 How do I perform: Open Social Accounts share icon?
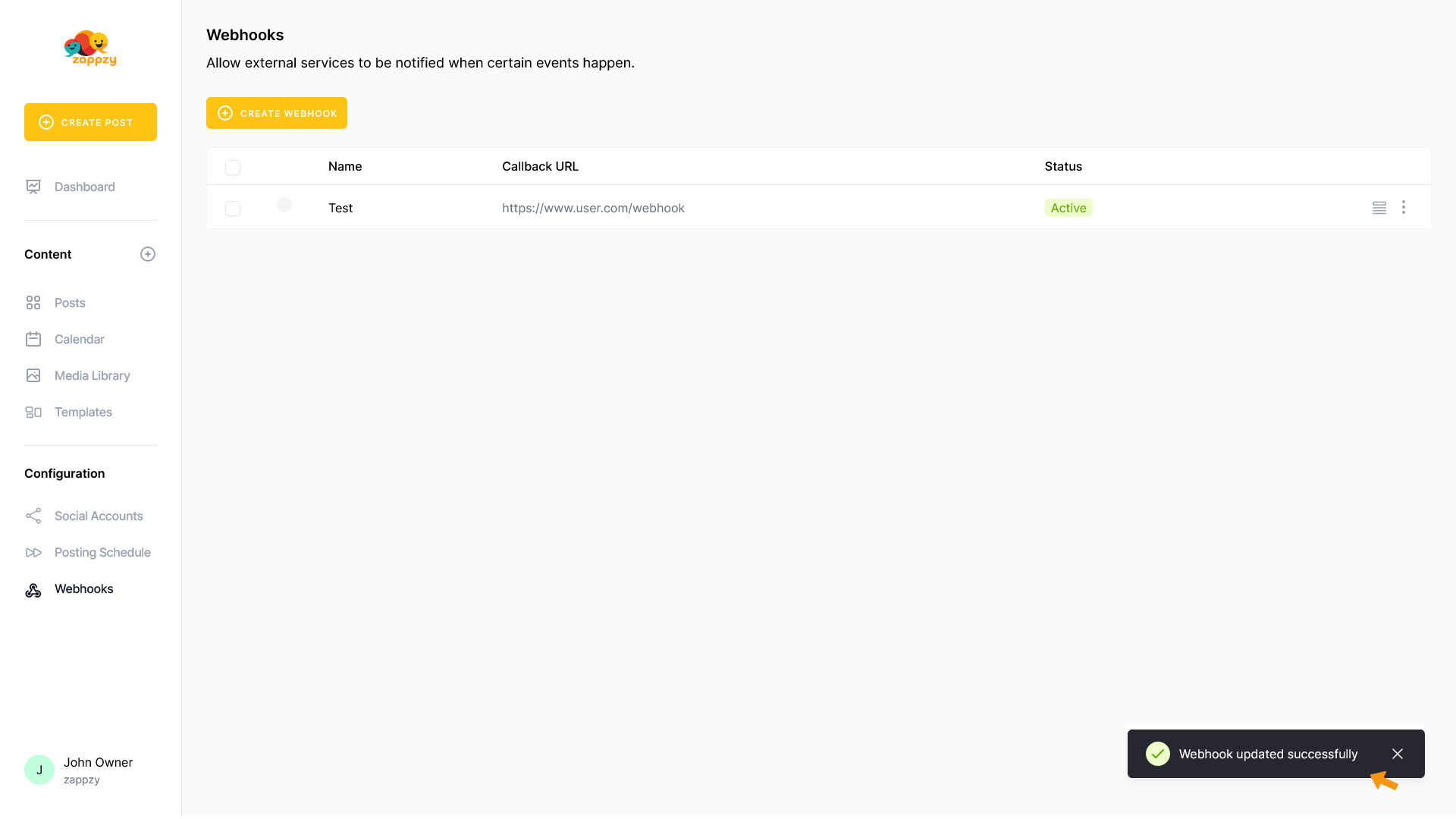[x=33, y=516]
